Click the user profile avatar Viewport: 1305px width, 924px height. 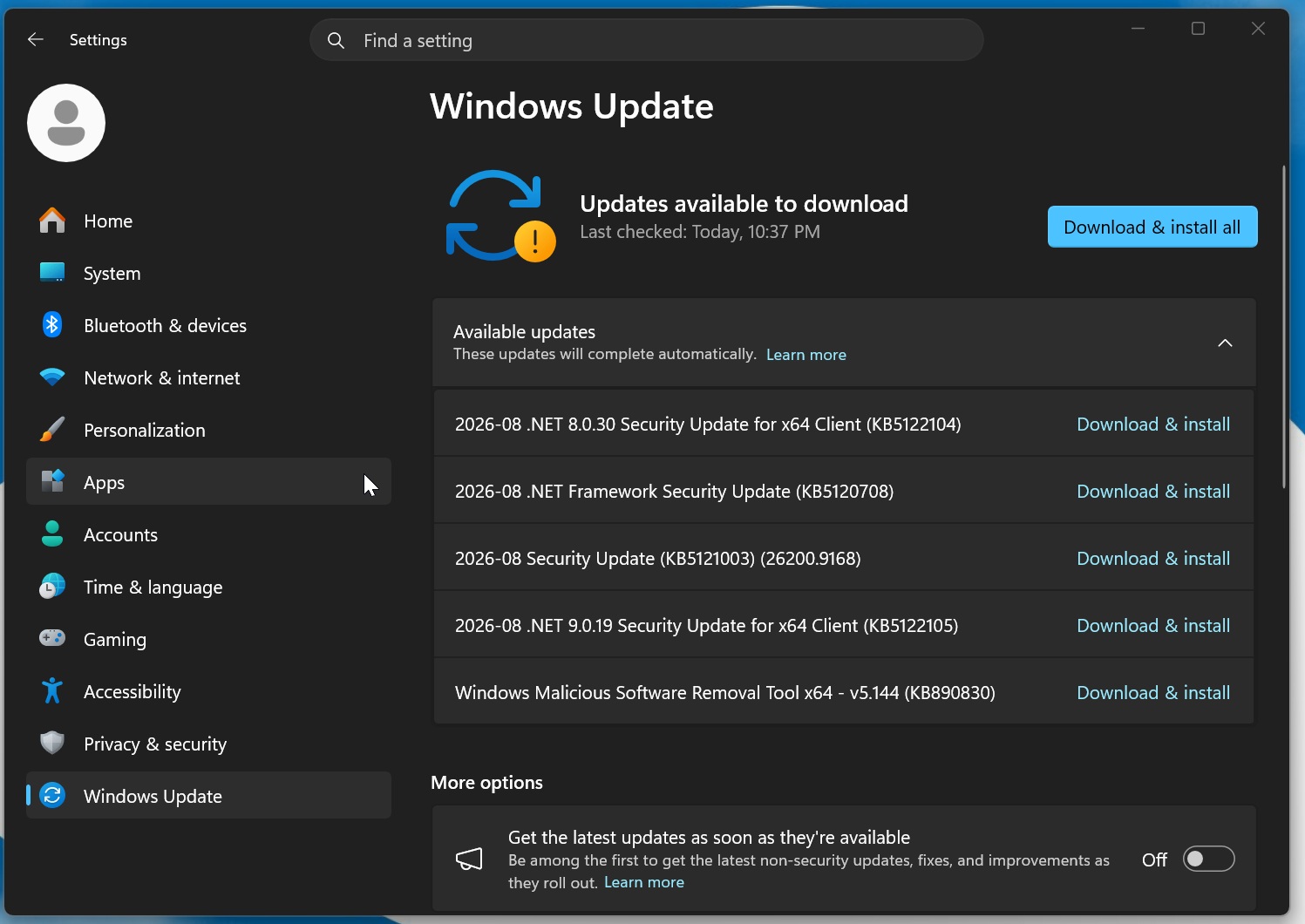pyautogui.click(x=66, y=123)
